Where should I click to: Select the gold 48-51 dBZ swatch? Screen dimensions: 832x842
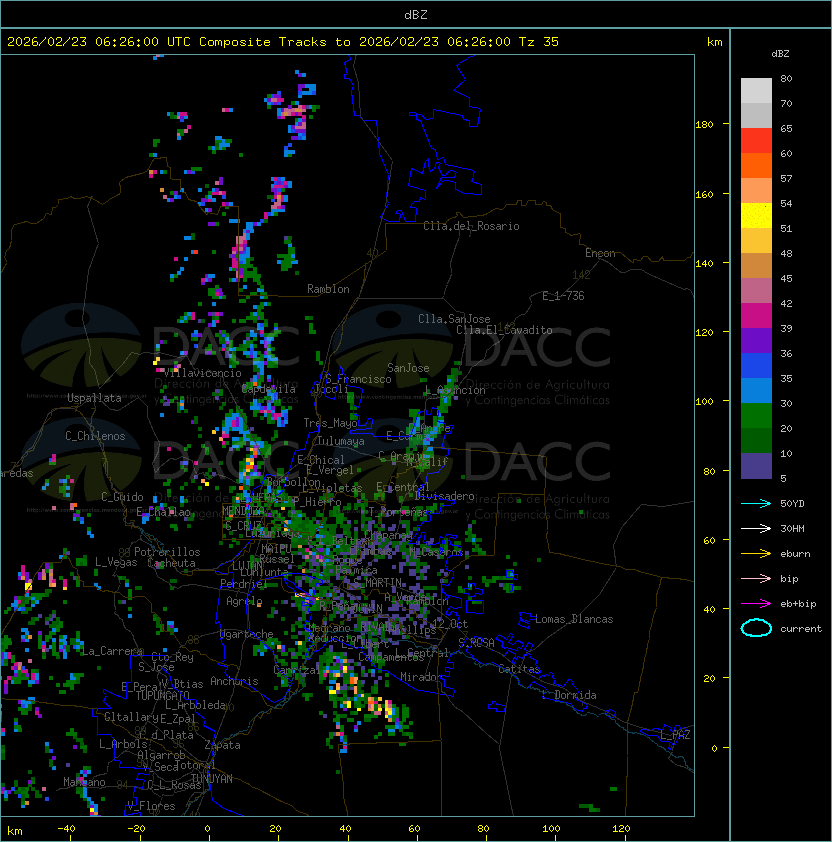[x=756, y=241]
